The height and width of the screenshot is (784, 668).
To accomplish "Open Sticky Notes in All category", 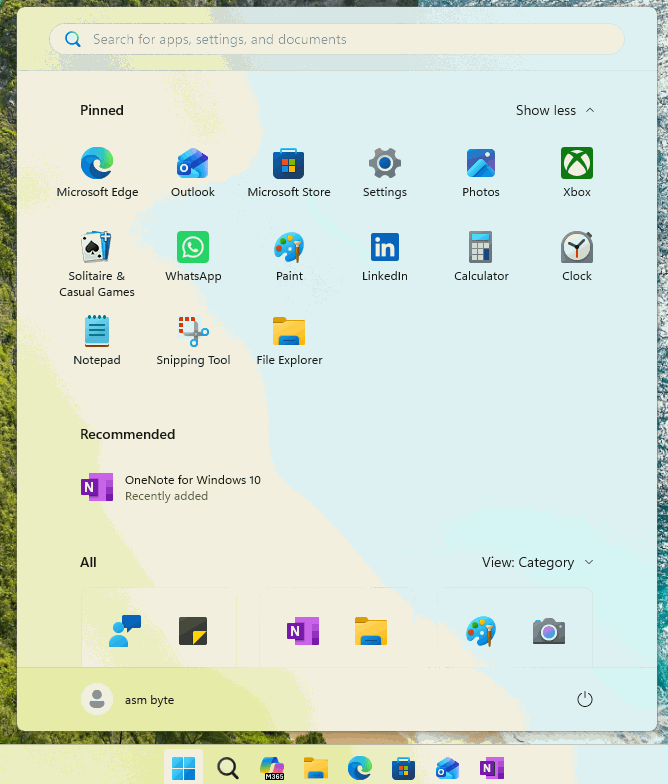I will point(193,631).
